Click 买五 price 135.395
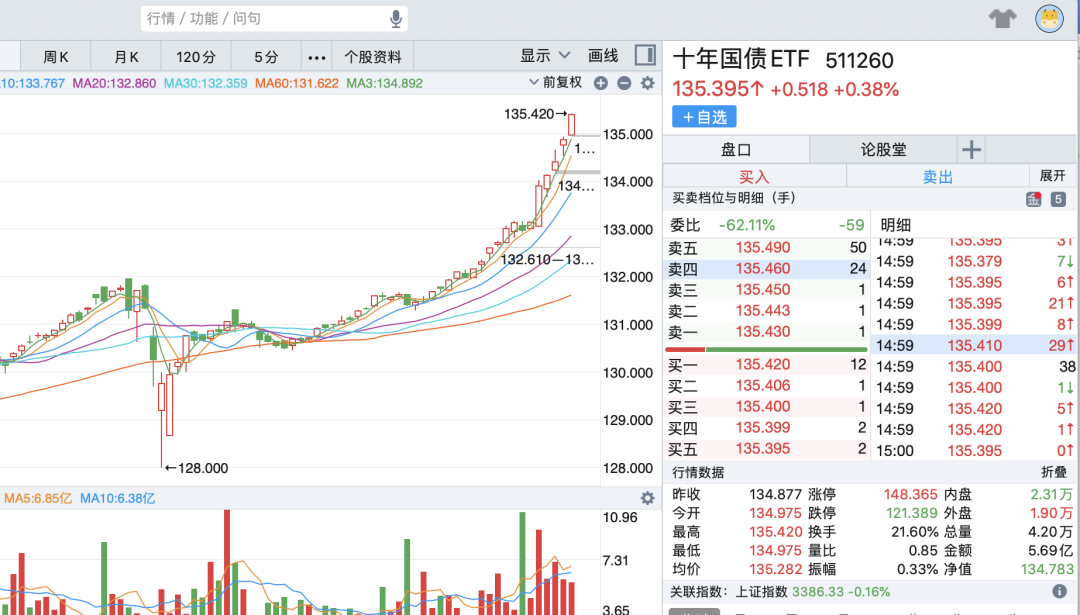This screenshot has height=615, width=1080. click(762, 449)
